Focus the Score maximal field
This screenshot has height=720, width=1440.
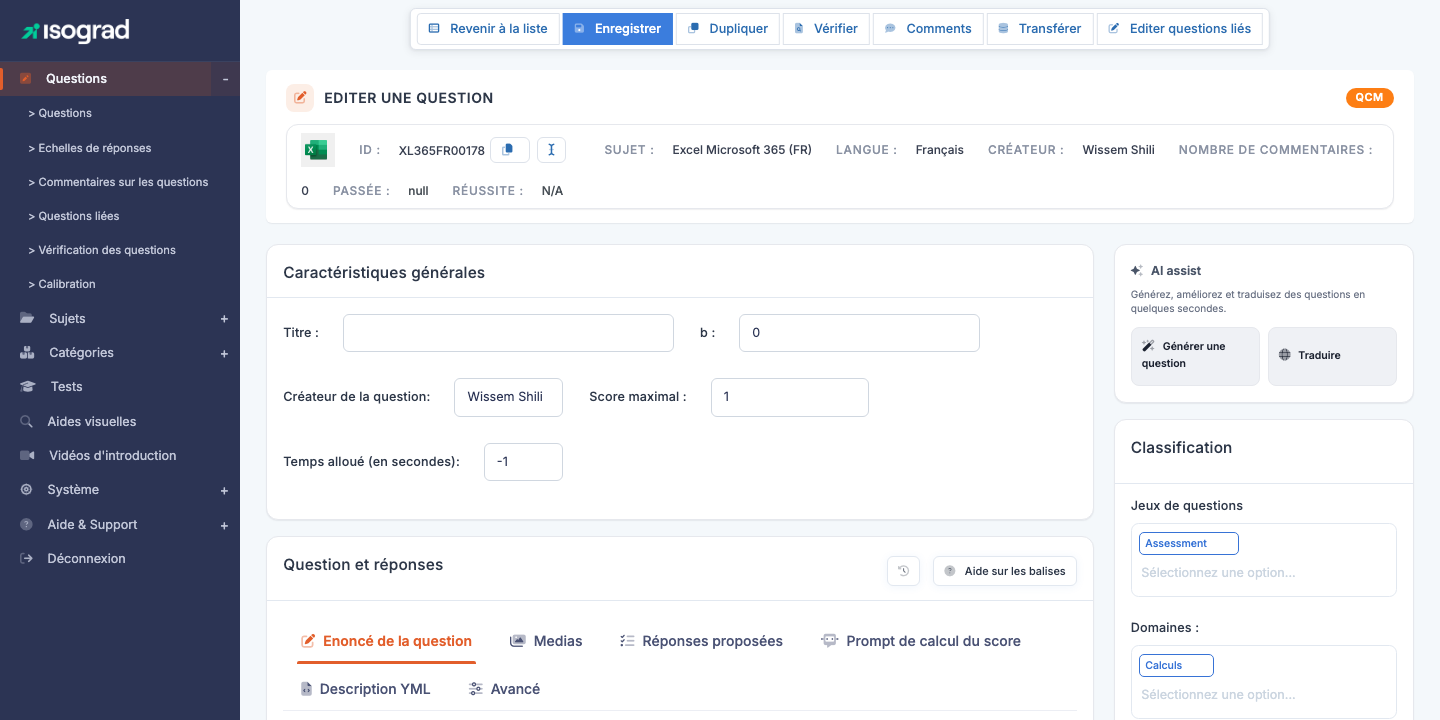pos(790,397)
